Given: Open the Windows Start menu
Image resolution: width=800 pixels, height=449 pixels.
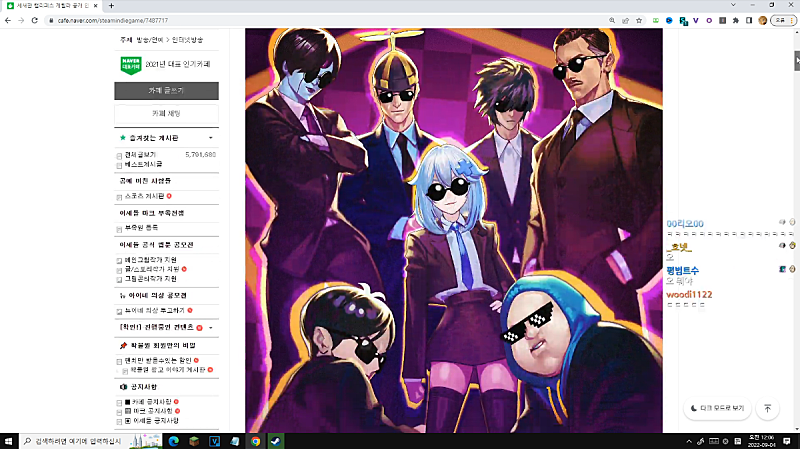Looking at the screenshot, I should tap(9, 441).
